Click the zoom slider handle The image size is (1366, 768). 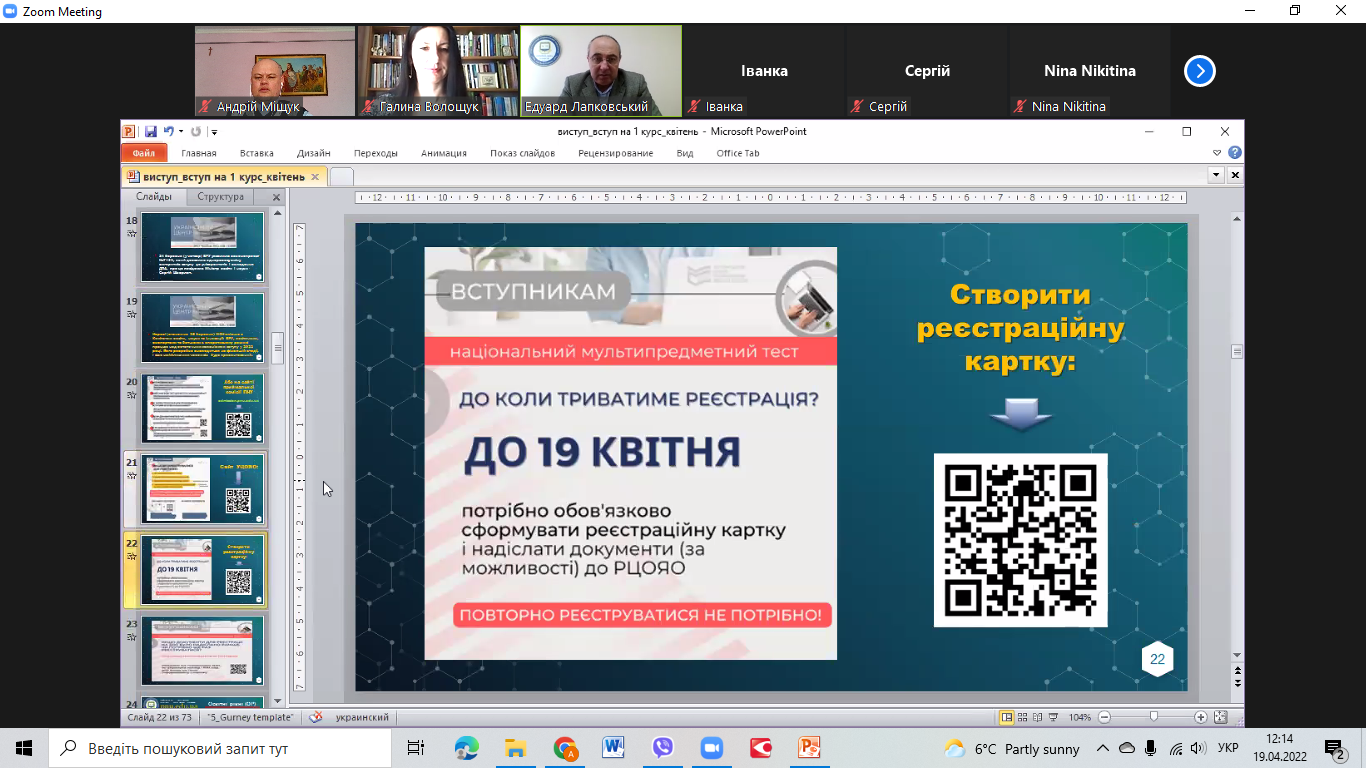[1153, 718]
